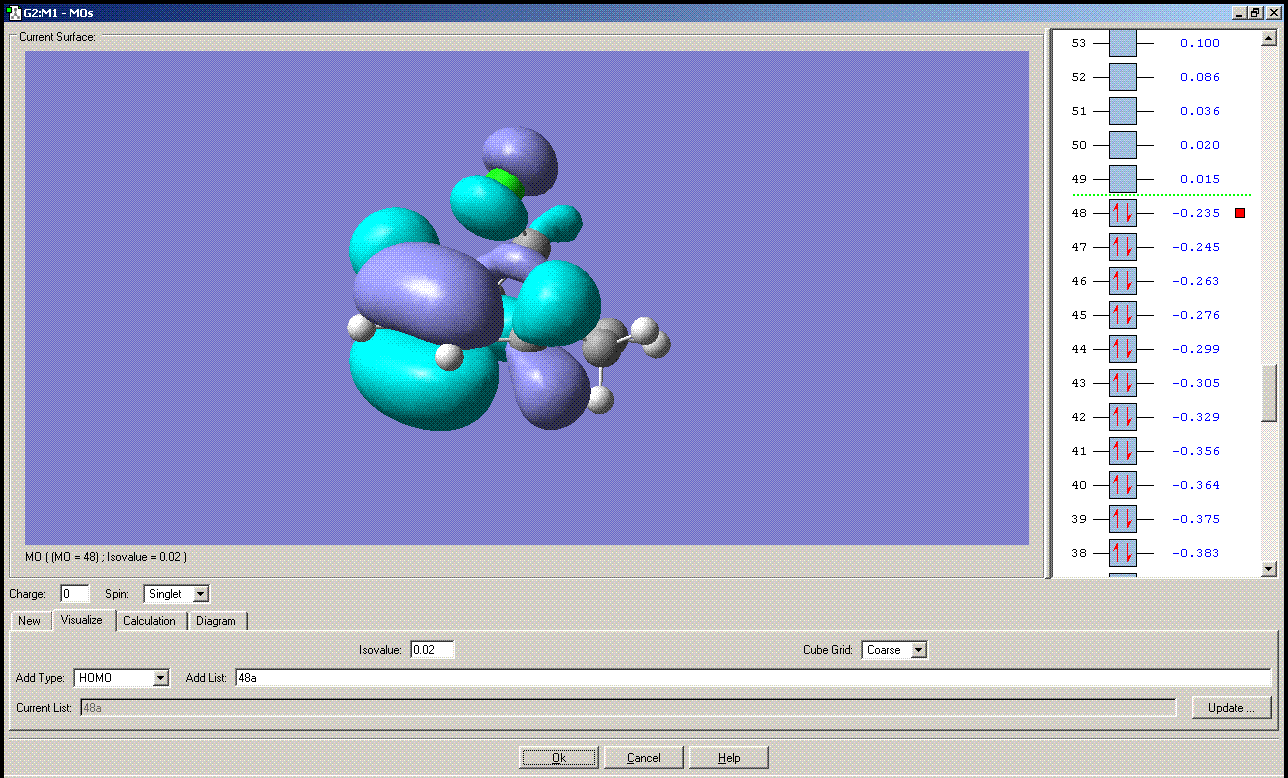Screen dimensions: 1288x778
Task: Click energy value -0.375 of orbital 39
Action: pos(1196,519)
